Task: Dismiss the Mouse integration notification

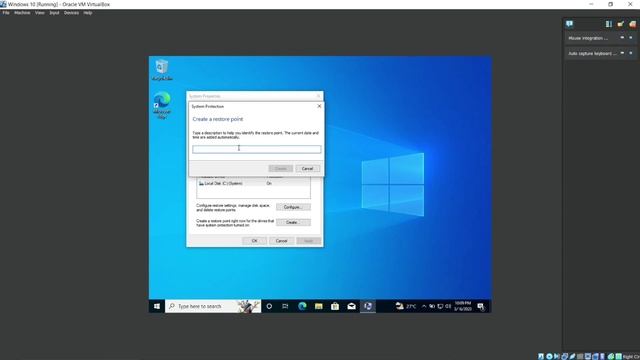Action: pyautogui.click(x=631, y=38)
